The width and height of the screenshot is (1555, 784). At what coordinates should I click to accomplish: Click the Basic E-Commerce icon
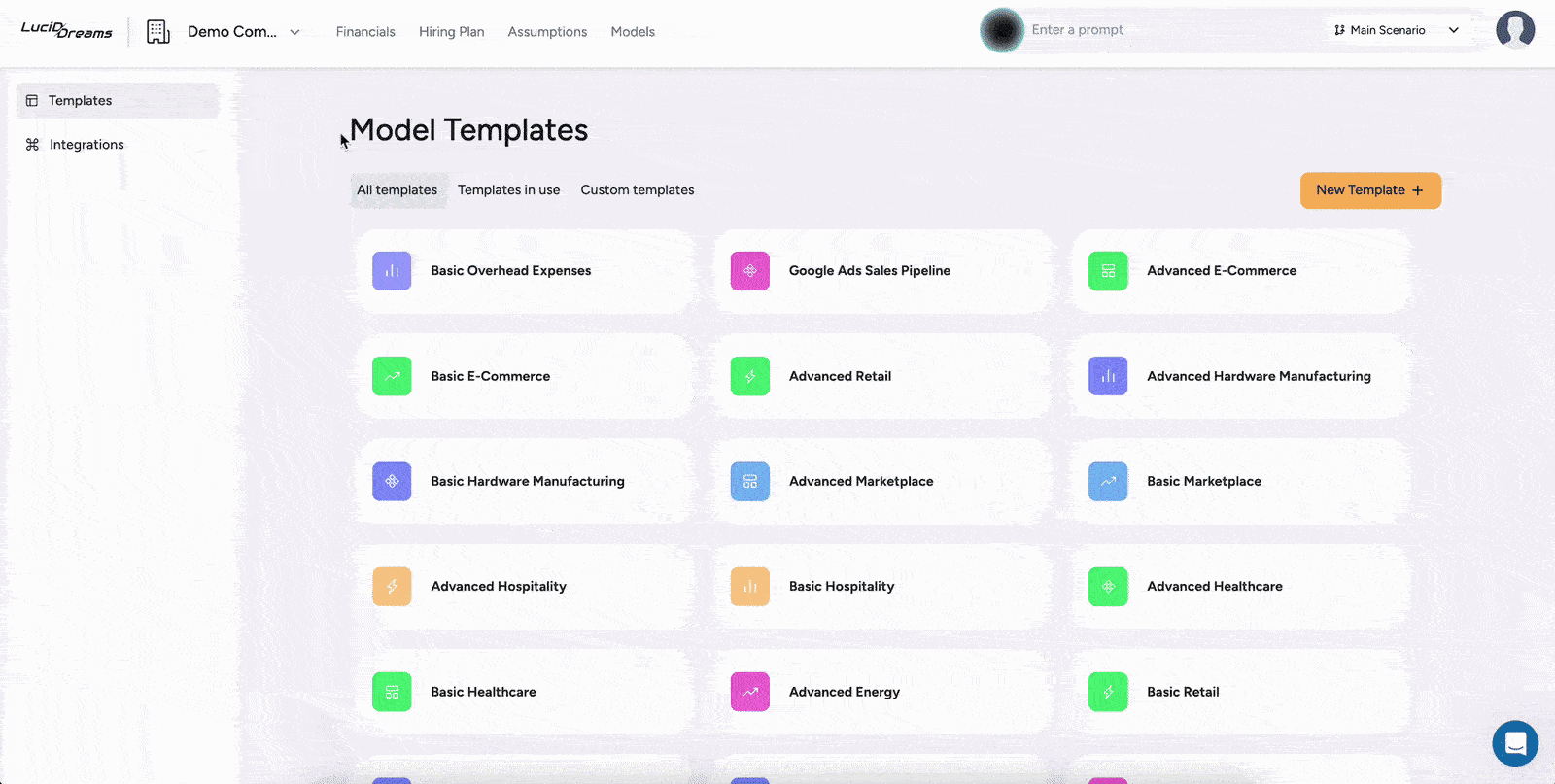(x=392, y=376)
